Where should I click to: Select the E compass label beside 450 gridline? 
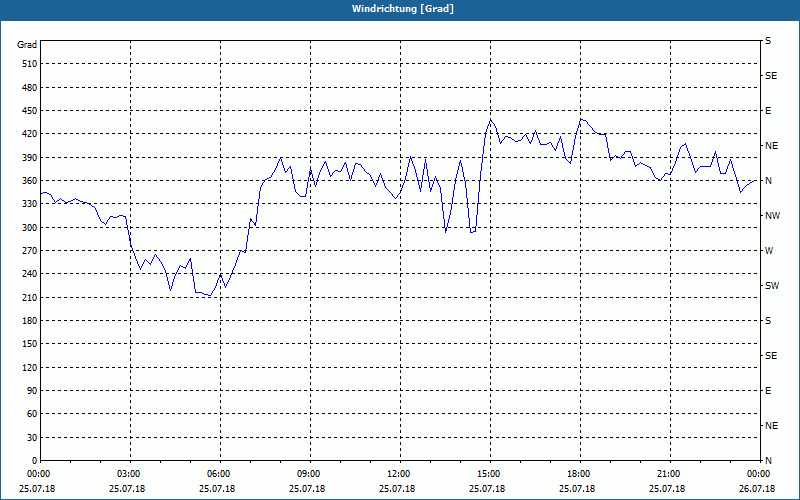tap(768, 111)
